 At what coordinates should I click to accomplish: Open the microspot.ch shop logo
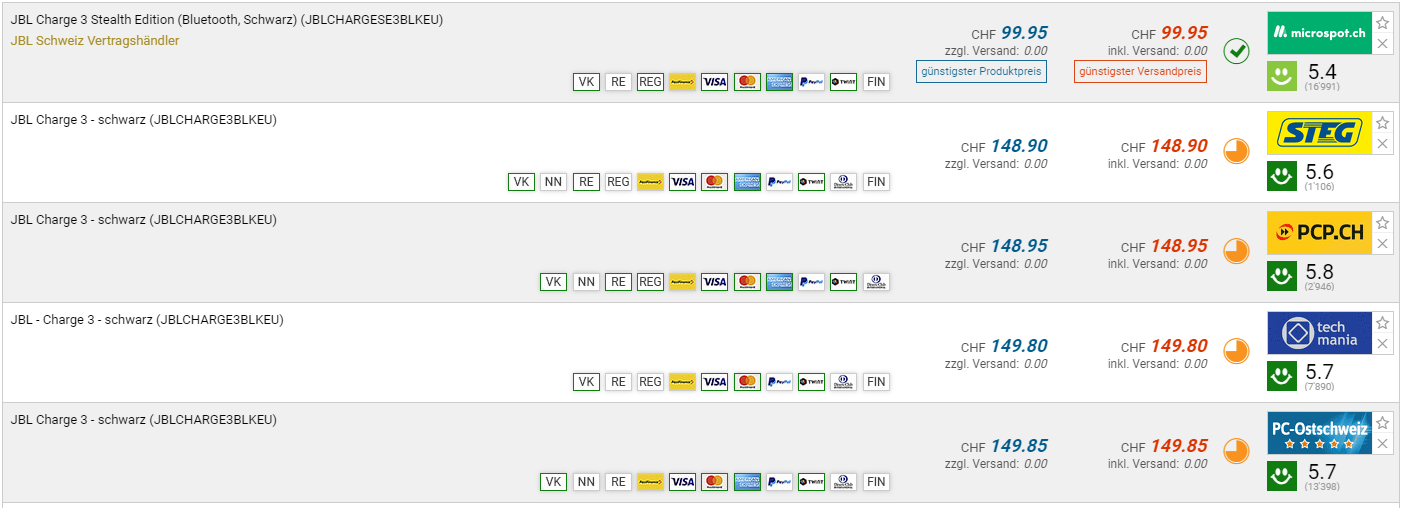1319,33
